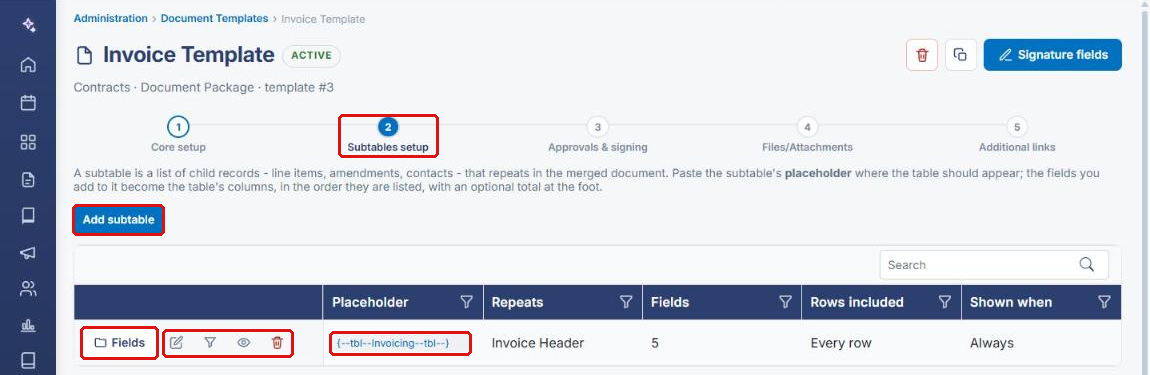Open the bottom book icon in the sidebar
Screen dimensions: 1150x375
tap(28, 360)
